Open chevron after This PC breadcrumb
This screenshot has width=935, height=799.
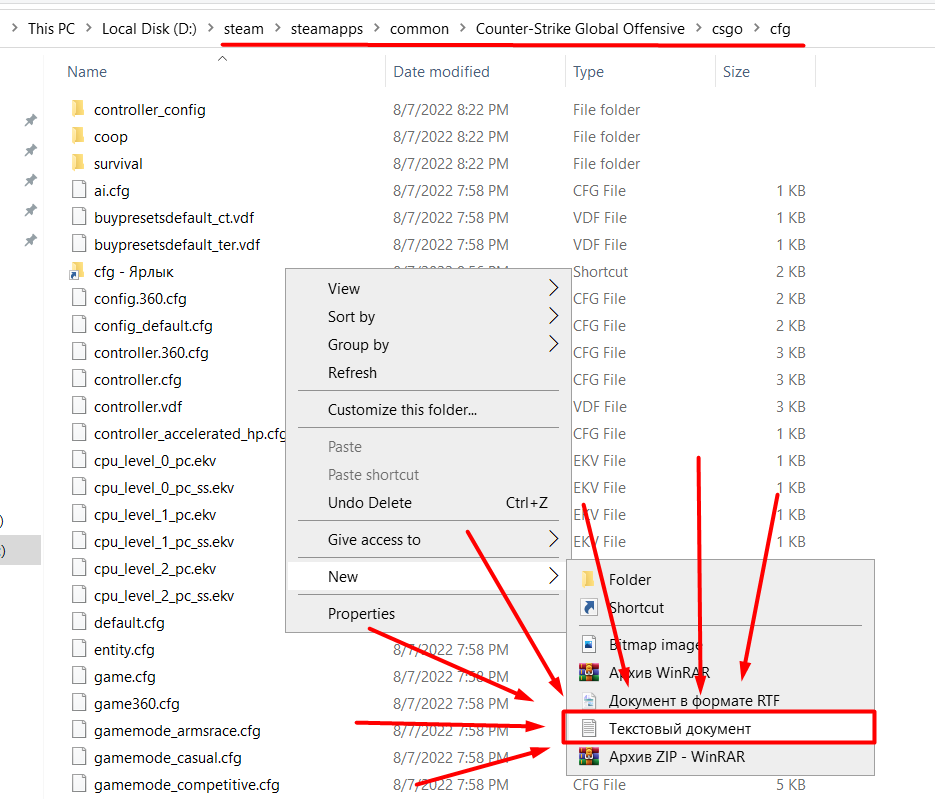(88, 28)
